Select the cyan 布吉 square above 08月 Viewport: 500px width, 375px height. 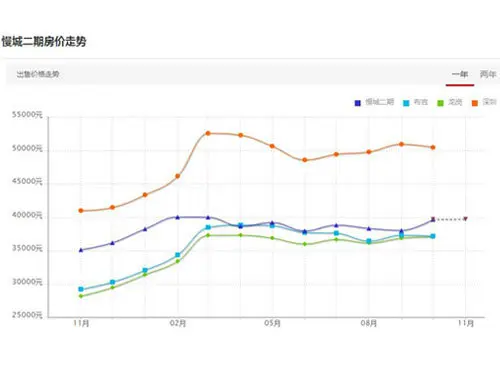pyautogui.click(x=369, y=241)
